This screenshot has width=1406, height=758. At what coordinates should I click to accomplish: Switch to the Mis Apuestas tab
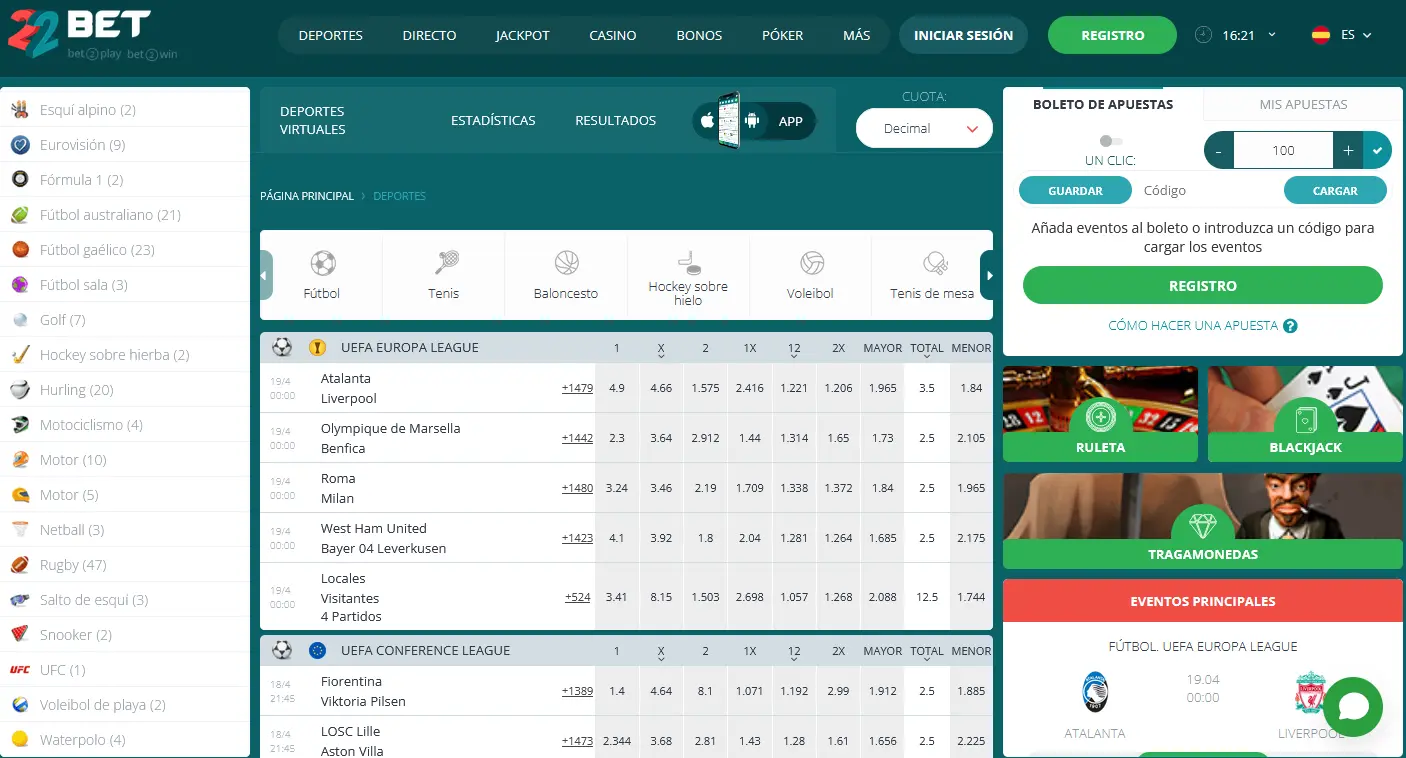point(1302,104)
